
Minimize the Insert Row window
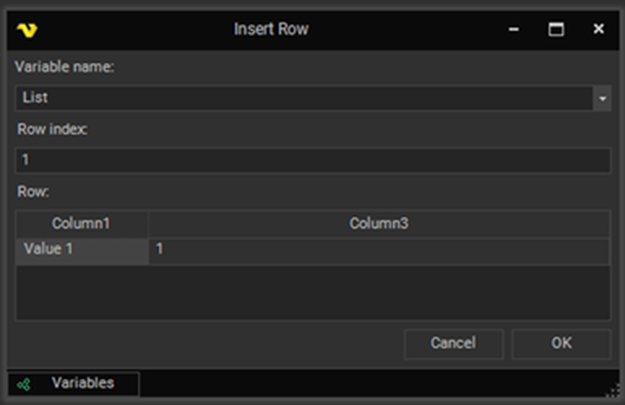pyautogui.click(x=514, y=29)
